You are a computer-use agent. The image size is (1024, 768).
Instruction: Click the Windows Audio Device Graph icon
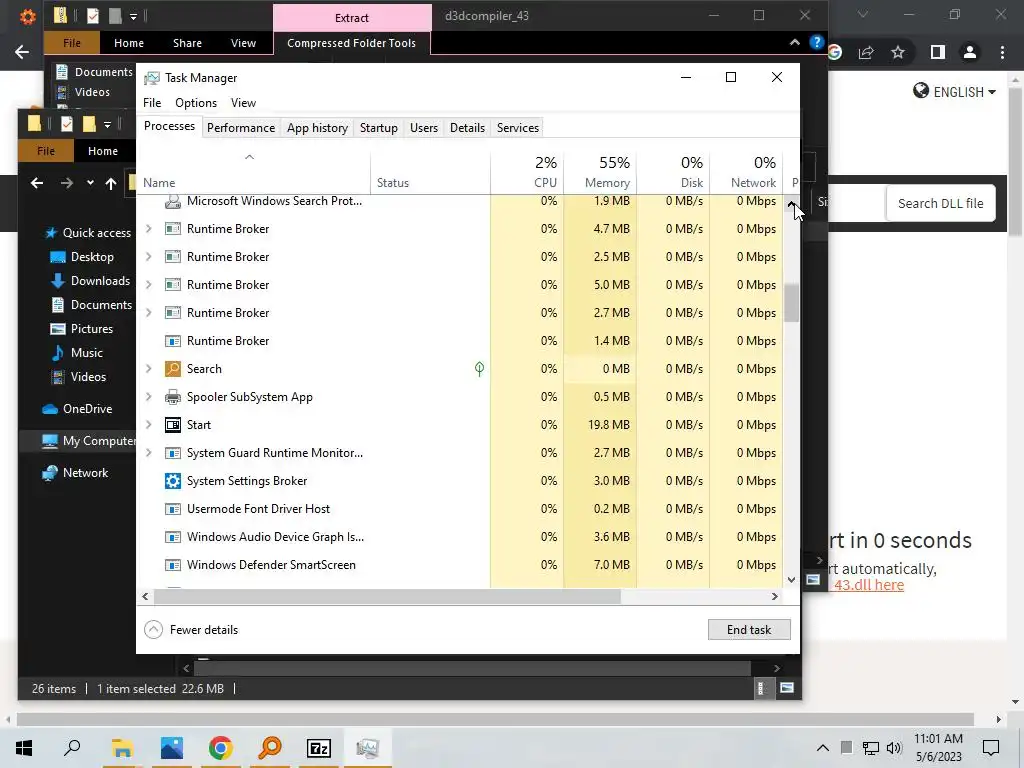[x=172, y=537]
